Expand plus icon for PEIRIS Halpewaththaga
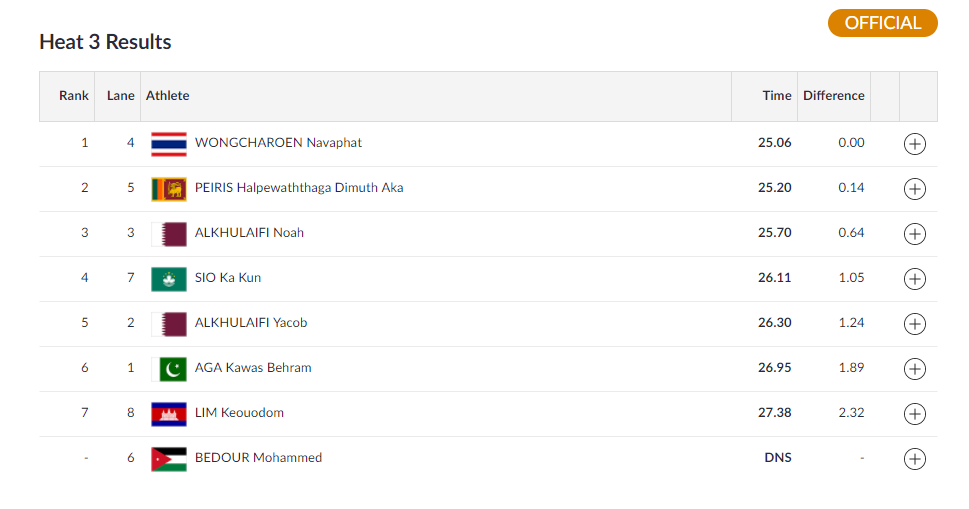This screenshot has width=969, height=509. pyautogui.click(x=915, y=189)
